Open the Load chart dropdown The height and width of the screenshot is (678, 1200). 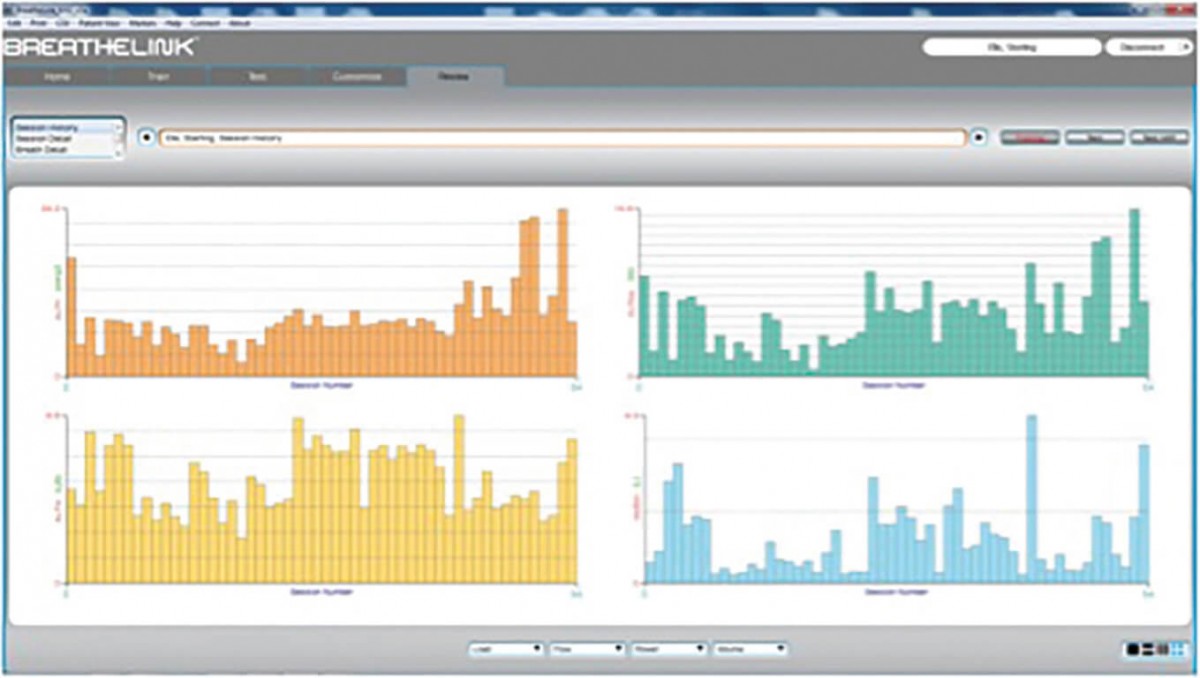tap(507, 649)
